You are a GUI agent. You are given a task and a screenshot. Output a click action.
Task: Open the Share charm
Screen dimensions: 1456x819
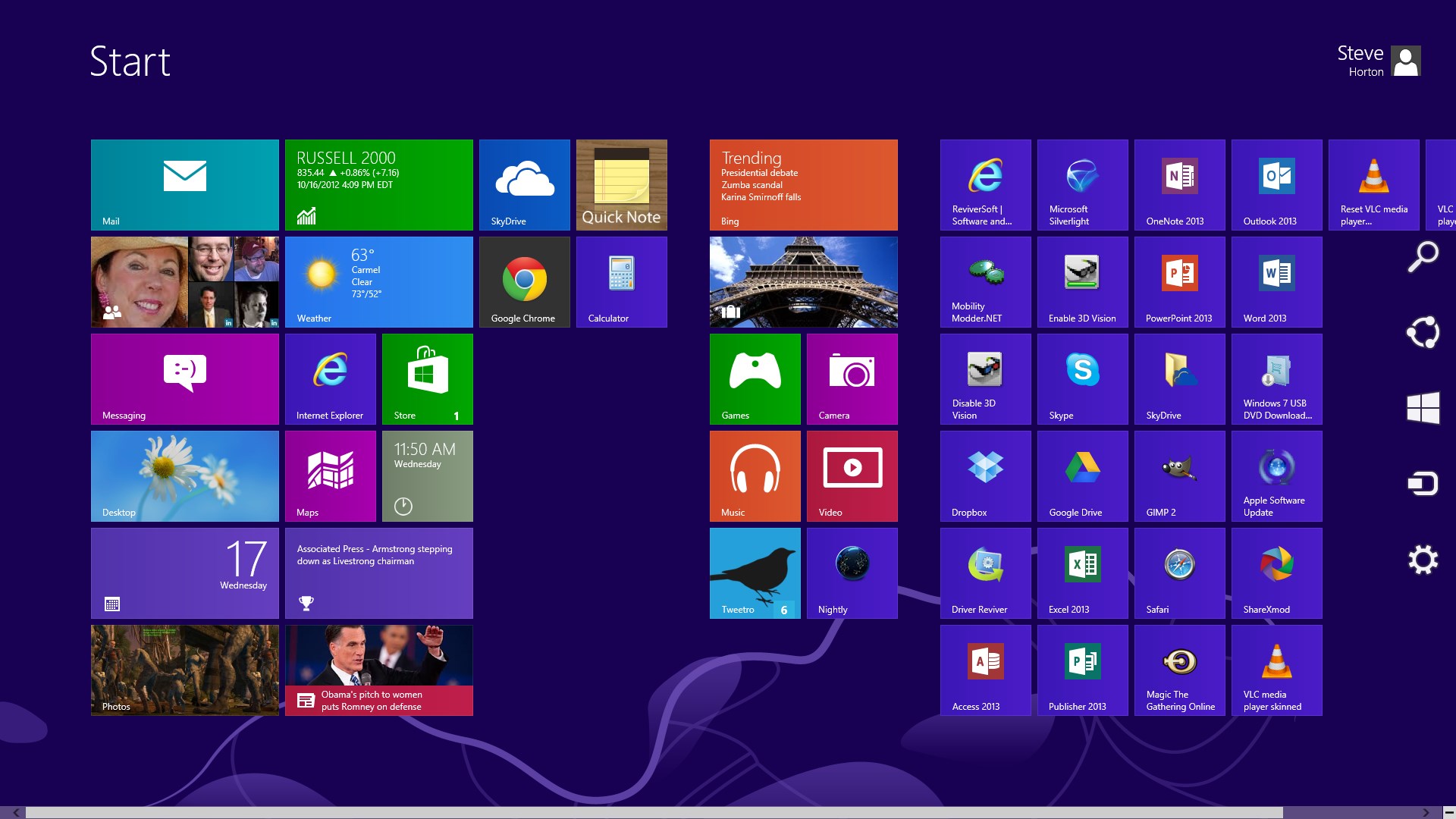1423,332
